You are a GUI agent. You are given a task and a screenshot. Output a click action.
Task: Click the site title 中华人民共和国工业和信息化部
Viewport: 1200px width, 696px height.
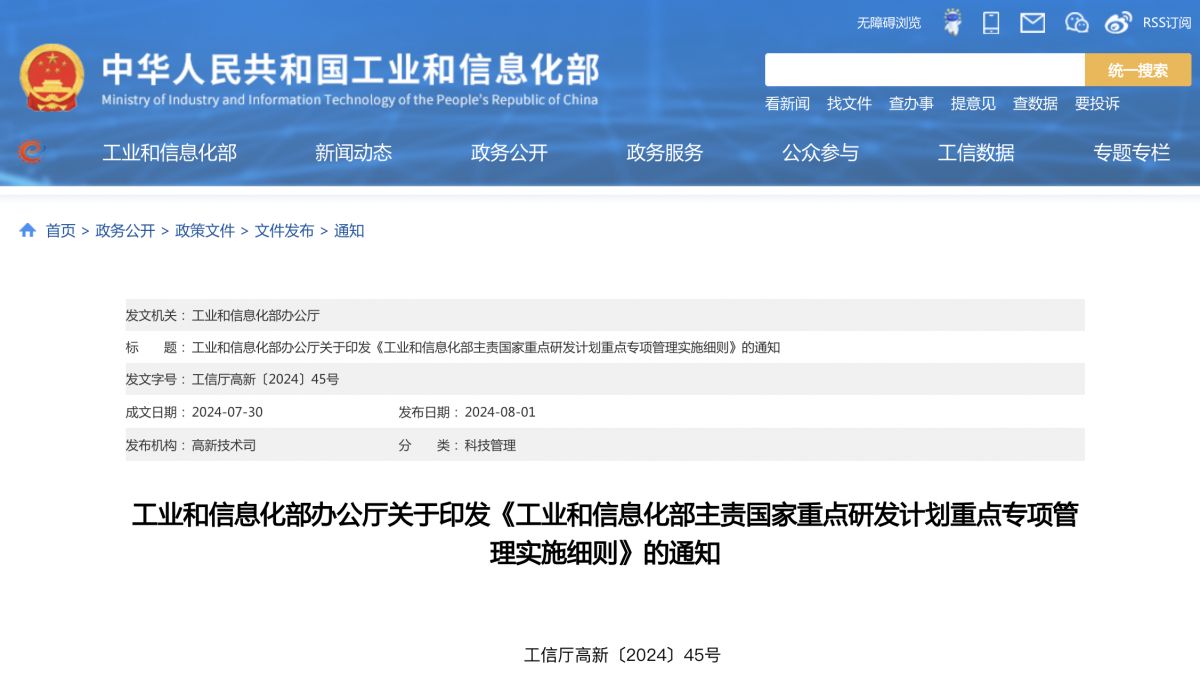pos(350,69)
